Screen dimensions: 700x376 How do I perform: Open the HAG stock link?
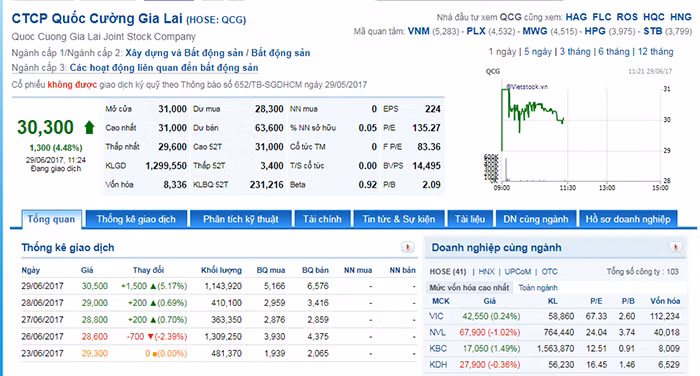(x=576, y=17)
